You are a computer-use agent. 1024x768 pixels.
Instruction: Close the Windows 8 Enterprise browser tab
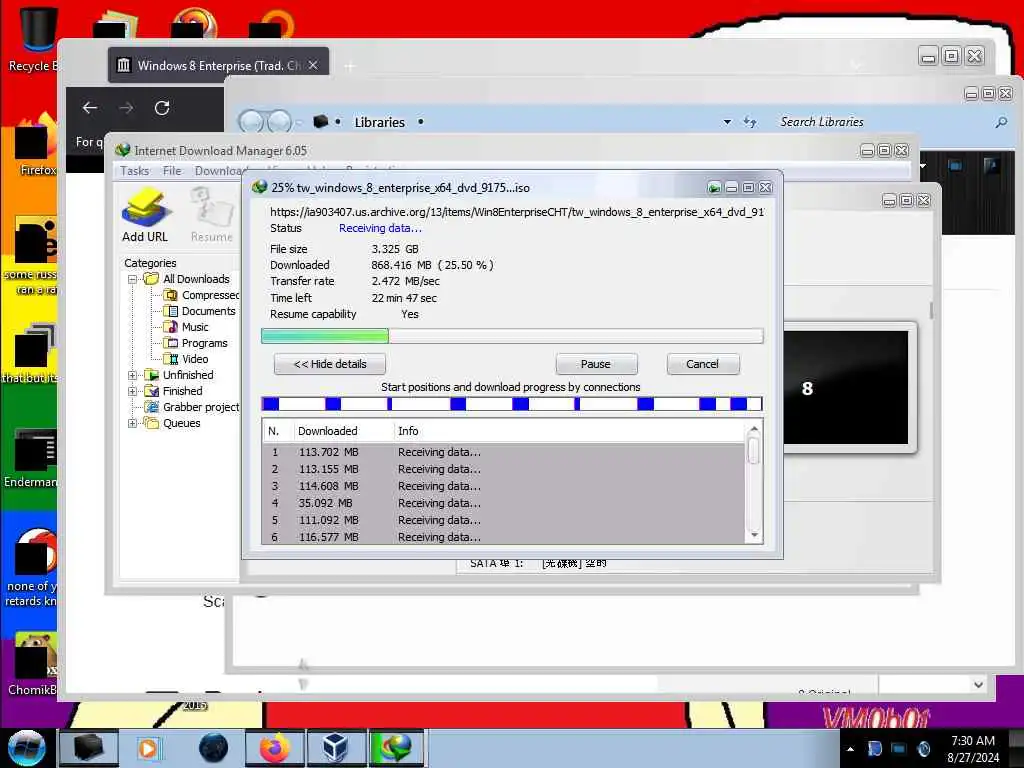(x=313, y=65)
